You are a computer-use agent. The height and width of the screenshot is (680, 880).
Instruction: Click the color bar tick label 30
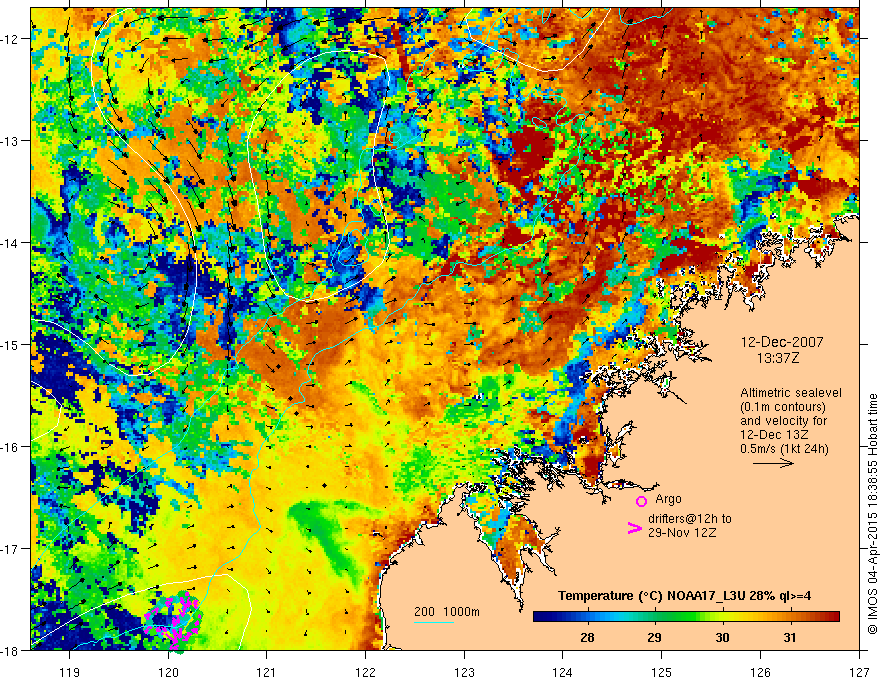coord(722,637)
